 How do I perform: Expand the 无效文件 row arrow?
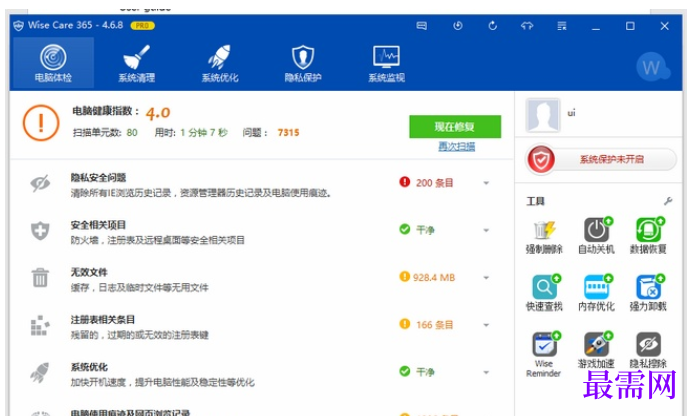(486, 278)
